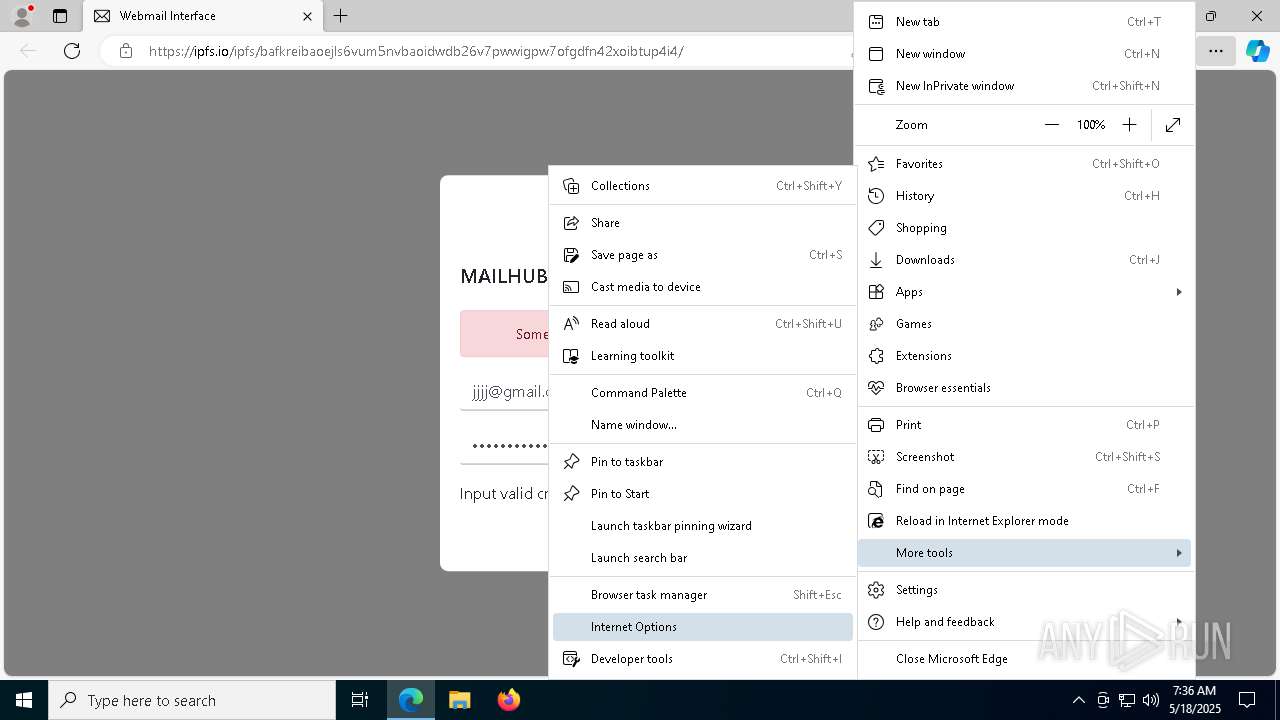Click the Pin to Start pin icon

pos(571,494)
